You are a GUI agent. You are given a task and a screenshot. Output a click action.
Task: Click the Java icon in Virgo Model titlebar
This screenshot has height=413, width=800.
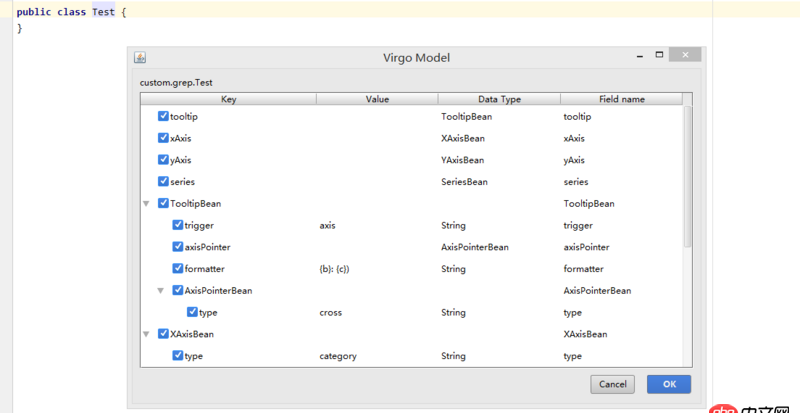click(x=140, y=57)
